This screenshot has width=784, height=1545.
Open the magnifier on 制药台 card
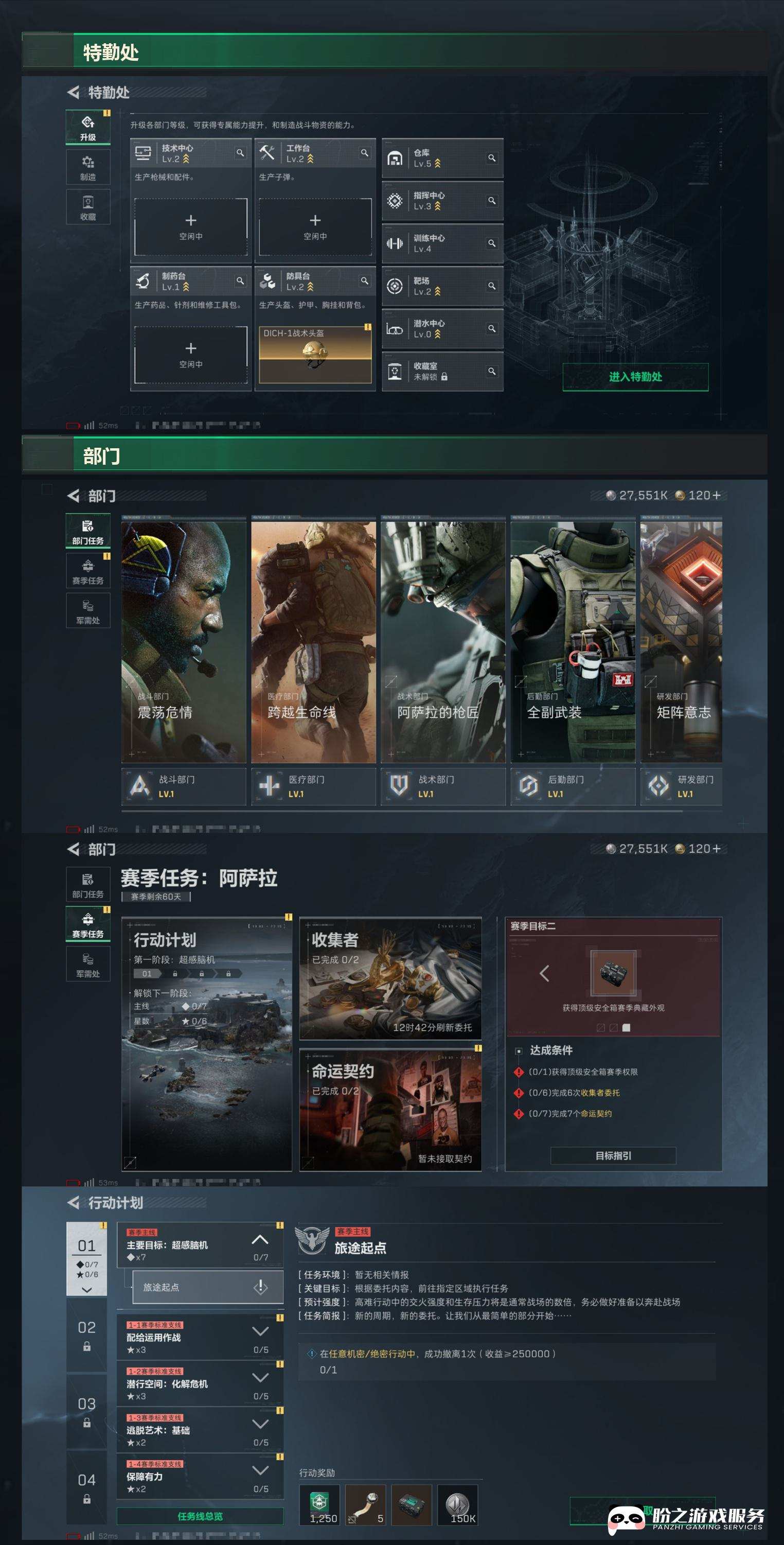pos(240,280)
